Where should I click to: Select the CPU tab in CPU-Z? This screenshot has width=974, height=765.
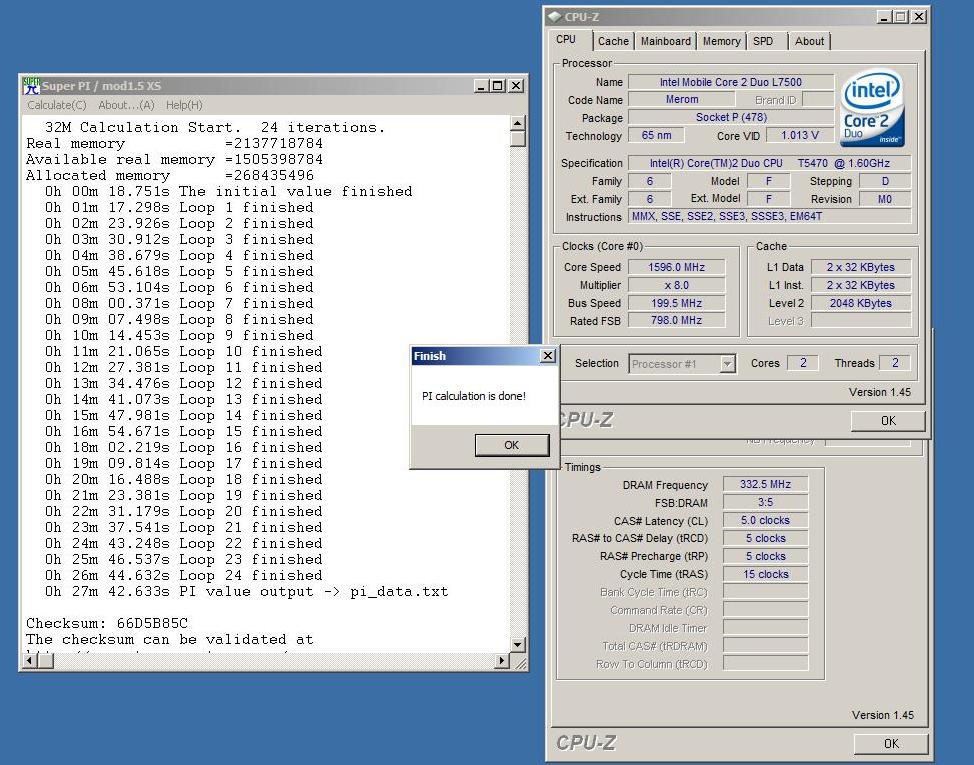pos(566,39)
